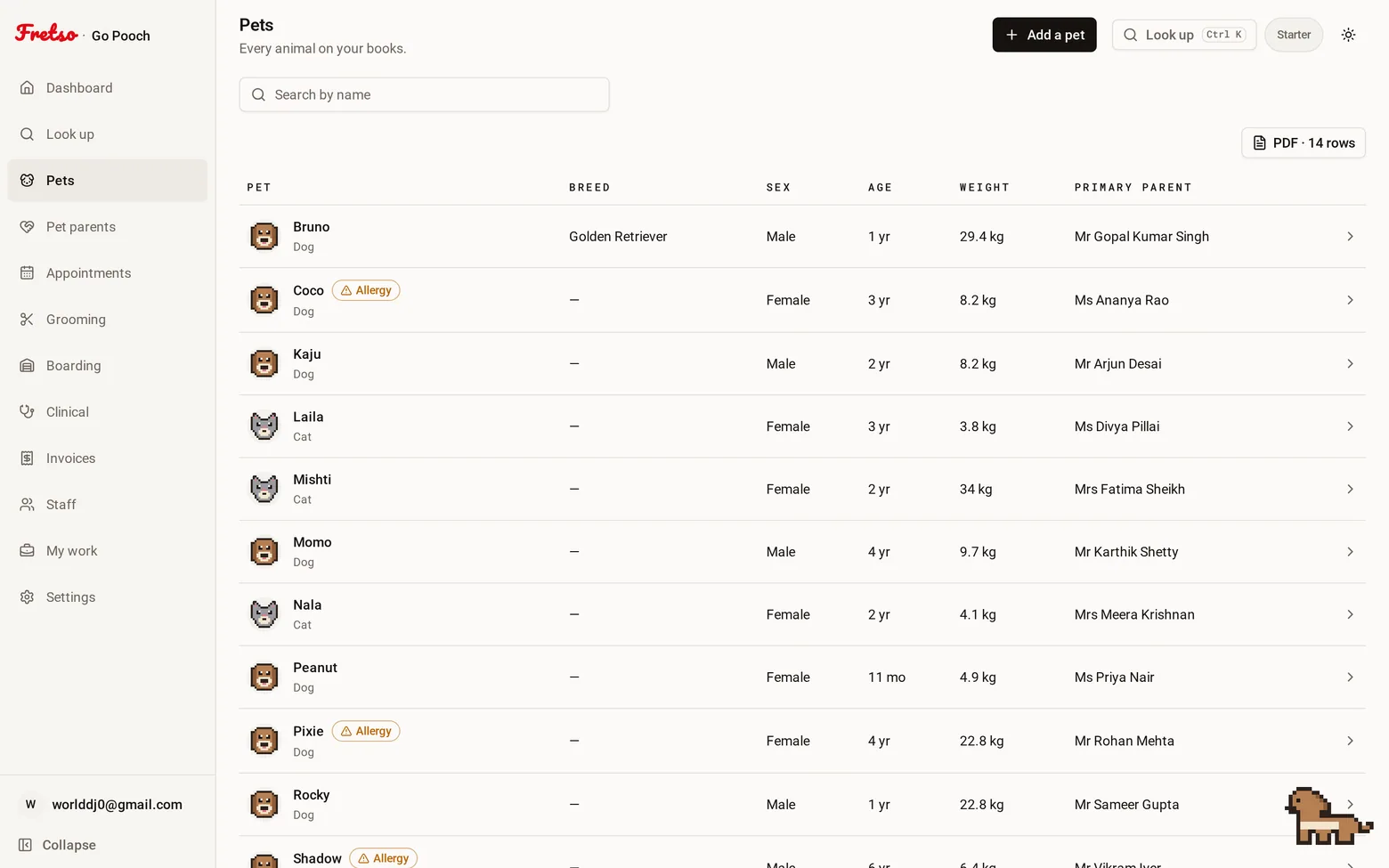Click Coco's dog avatar icon

[264, 300]
